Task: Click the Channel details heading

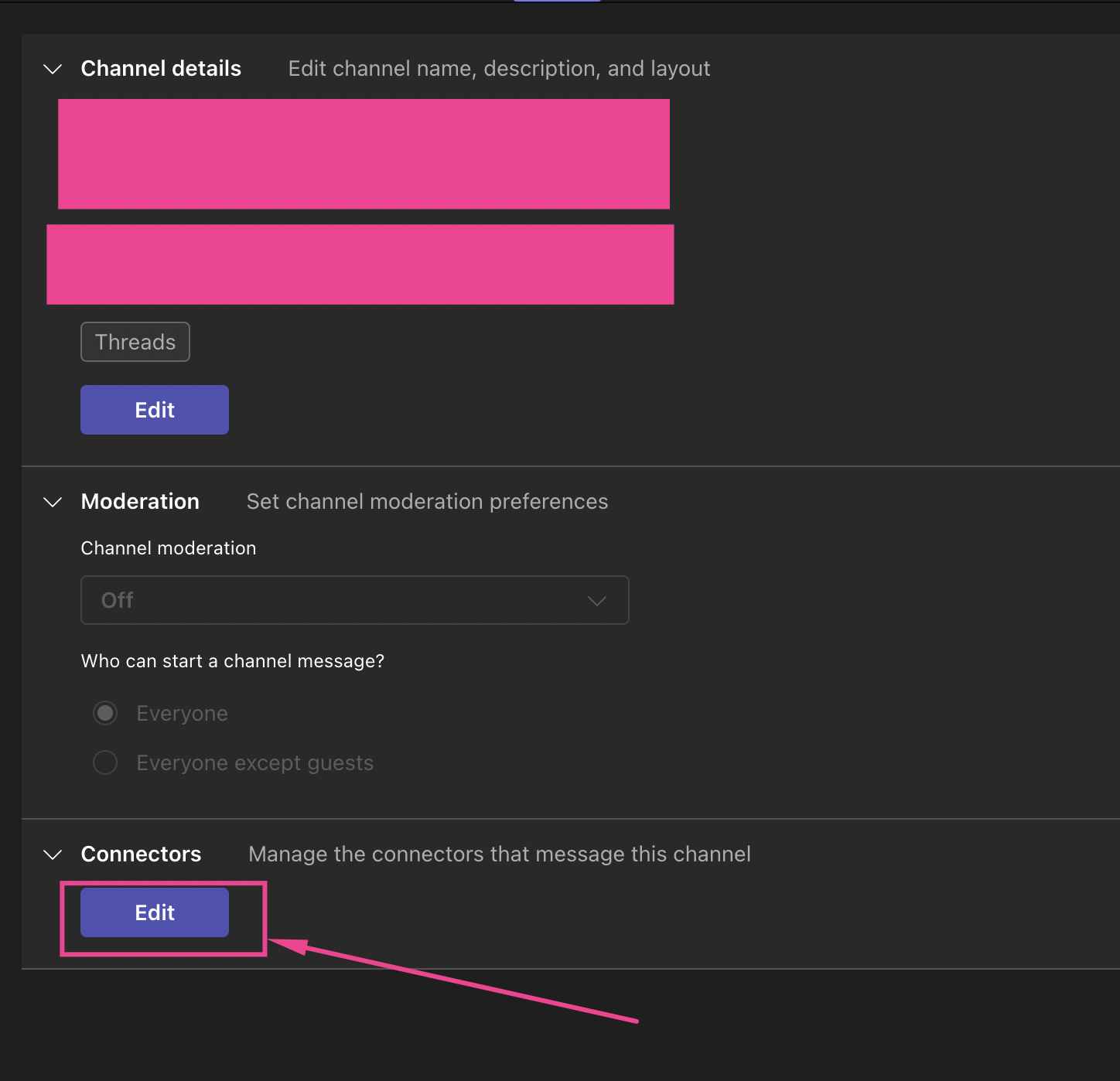Action: pos(161,69)
